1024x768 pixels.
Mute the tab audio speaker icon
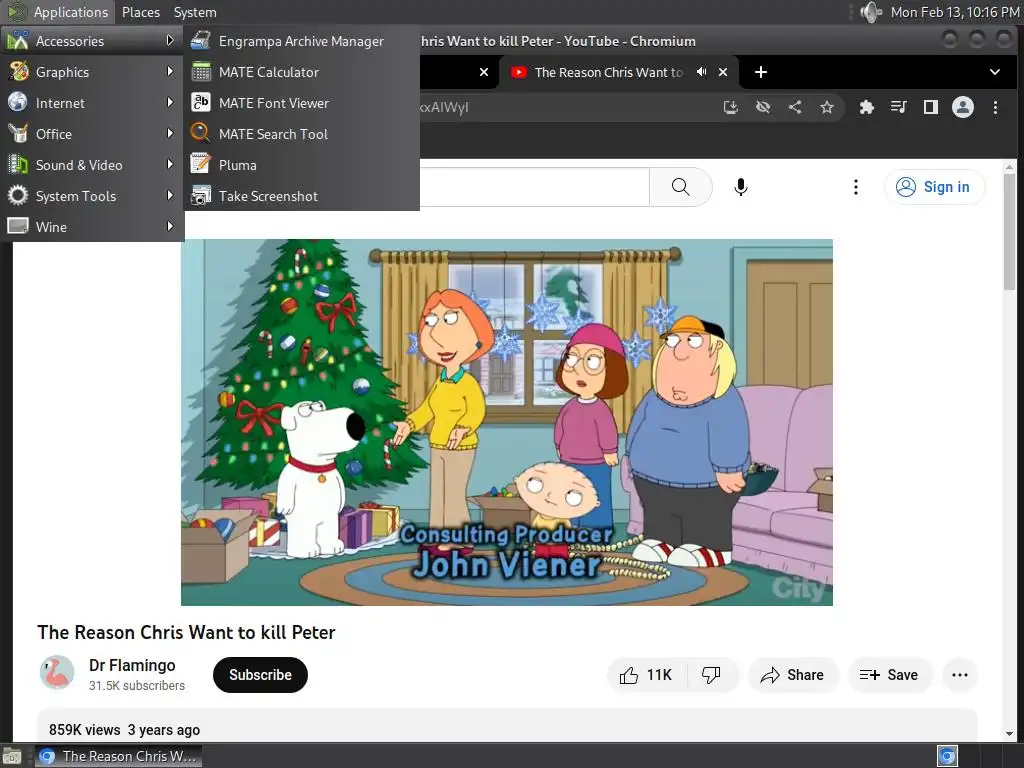click(701, 72)
